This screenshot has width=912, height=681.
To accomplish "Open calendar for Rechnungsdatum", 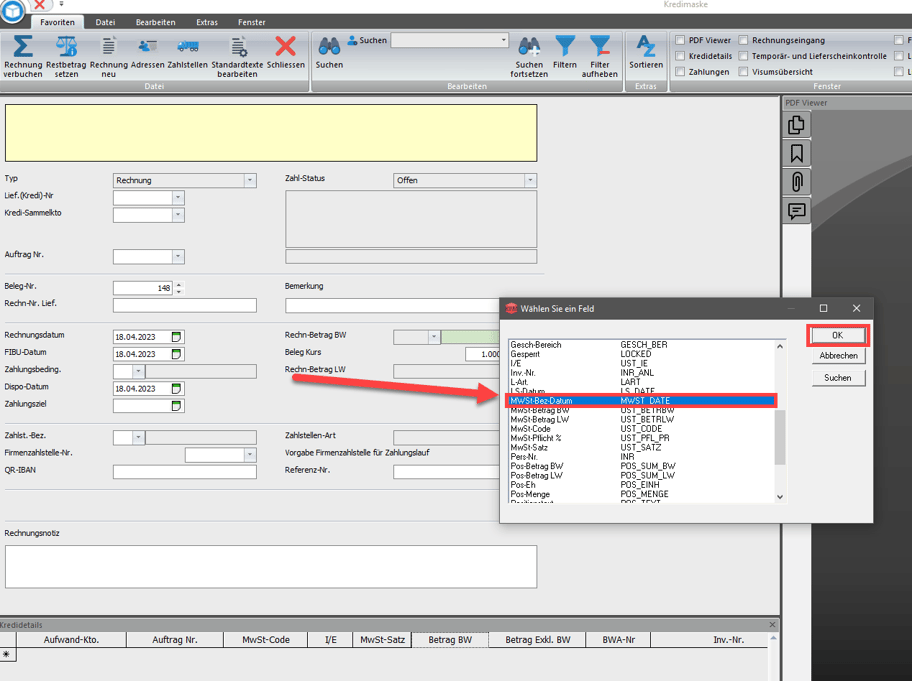I will tap(176, 337).
